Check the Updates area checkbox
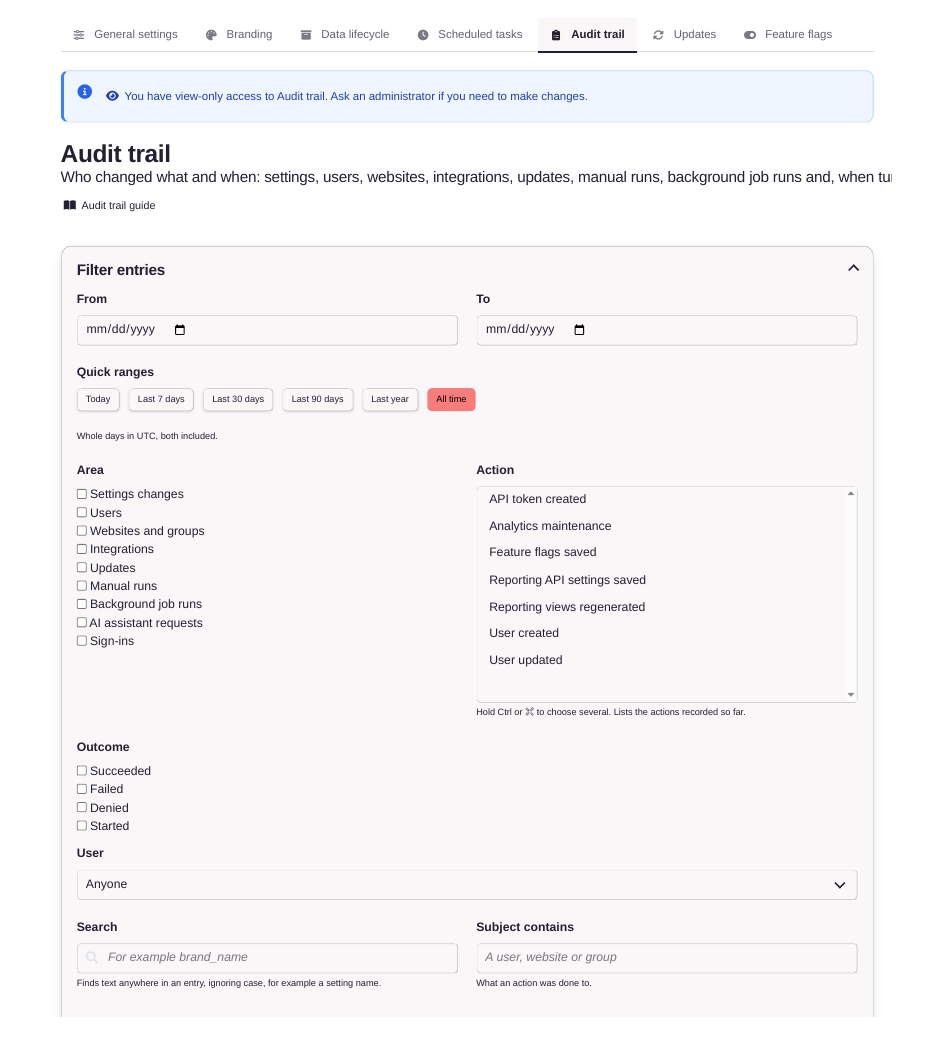The width and height of the screenshot is (935, 1060). point(82,567)
